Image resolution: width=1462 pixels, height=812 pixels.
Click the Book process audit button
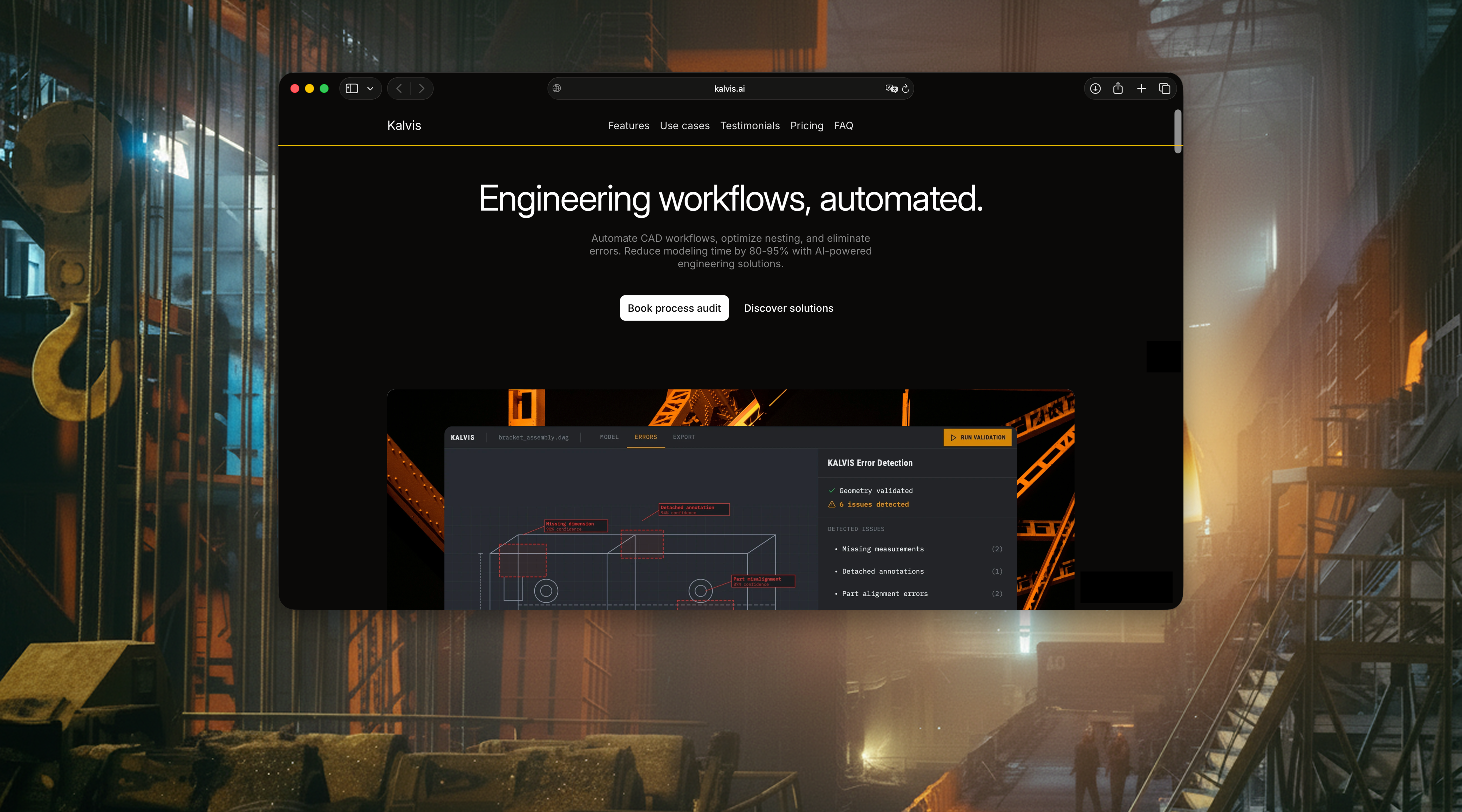click(x=674, y=308)
